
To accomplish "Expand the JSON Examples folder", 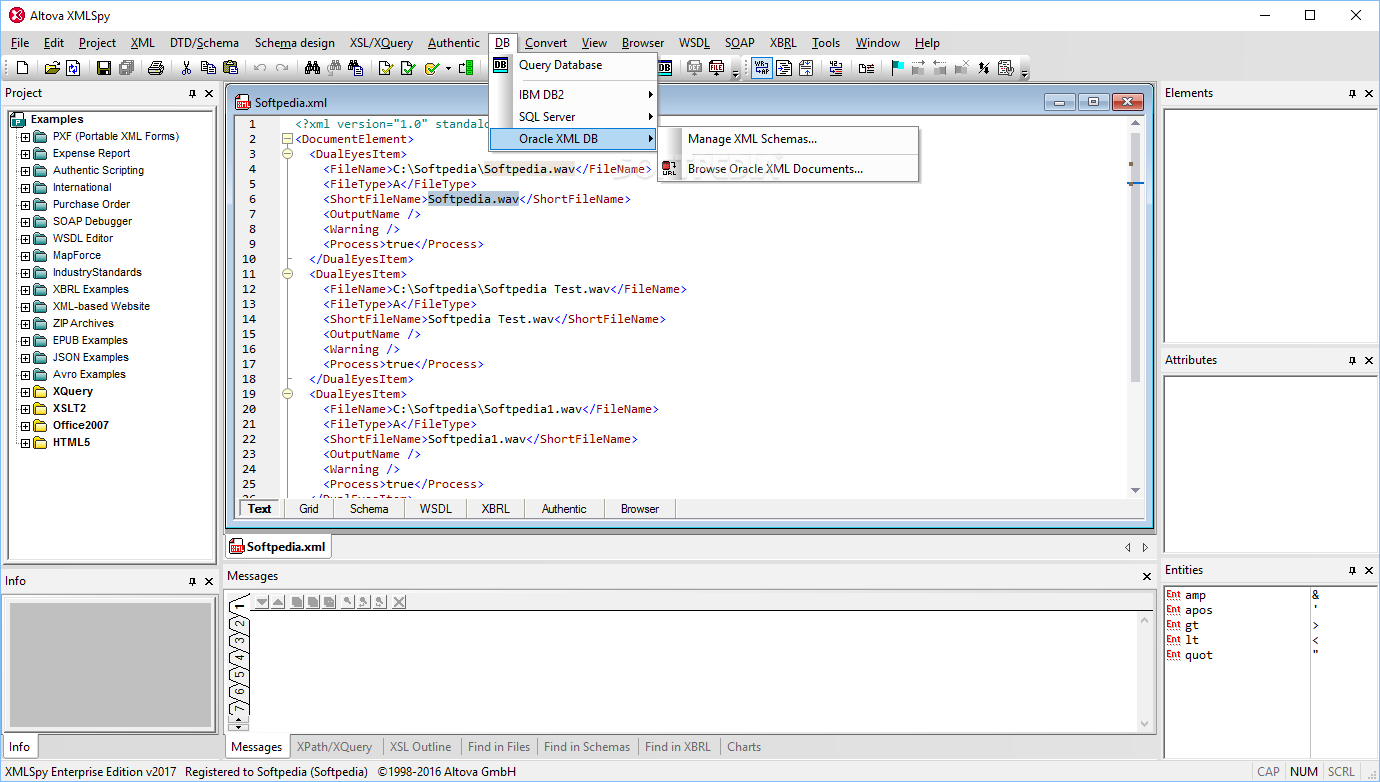I will coord(25,358).
